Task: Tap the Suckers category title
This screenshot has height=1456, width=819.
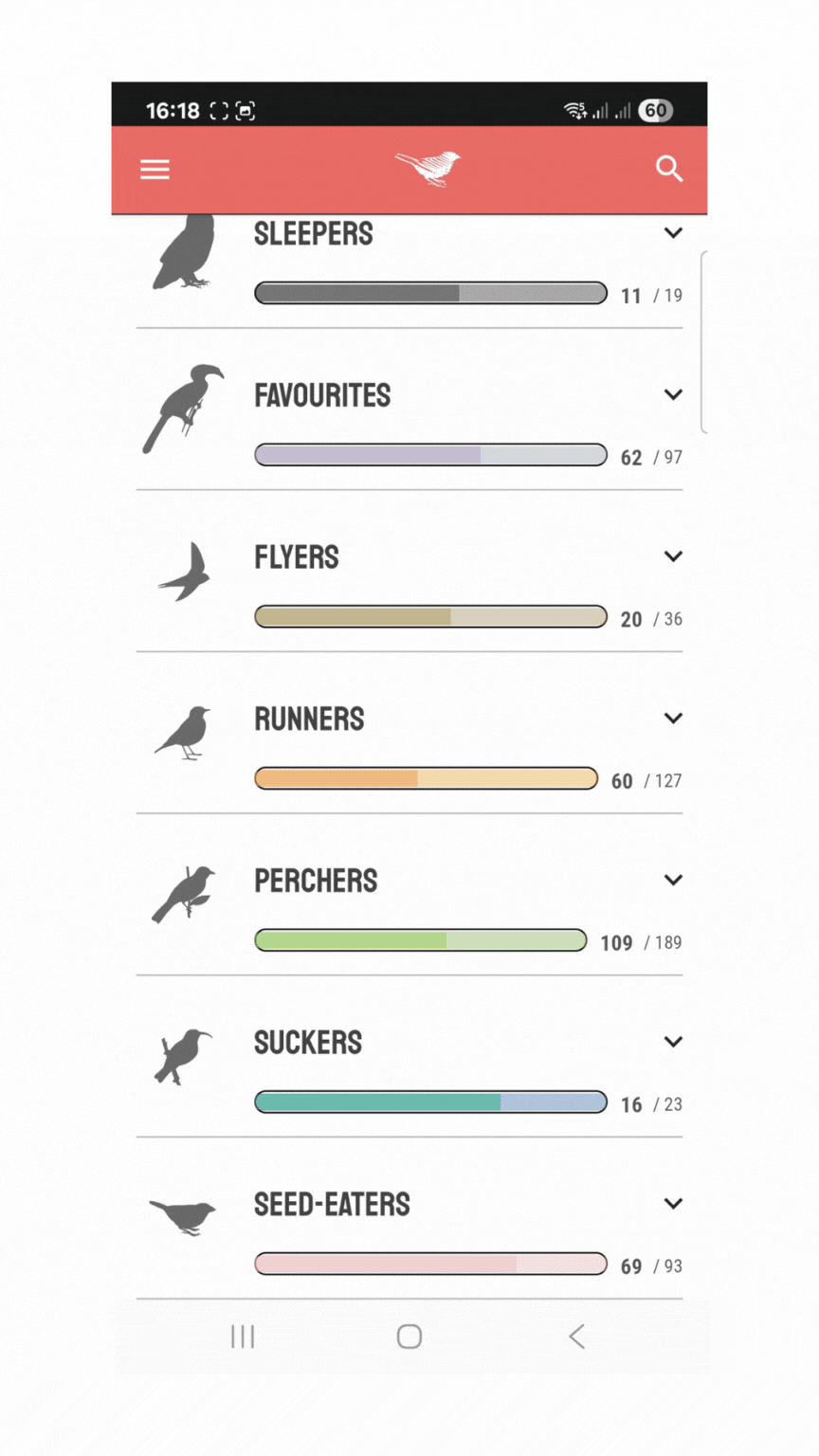Action: click(x=307, y=1042)
